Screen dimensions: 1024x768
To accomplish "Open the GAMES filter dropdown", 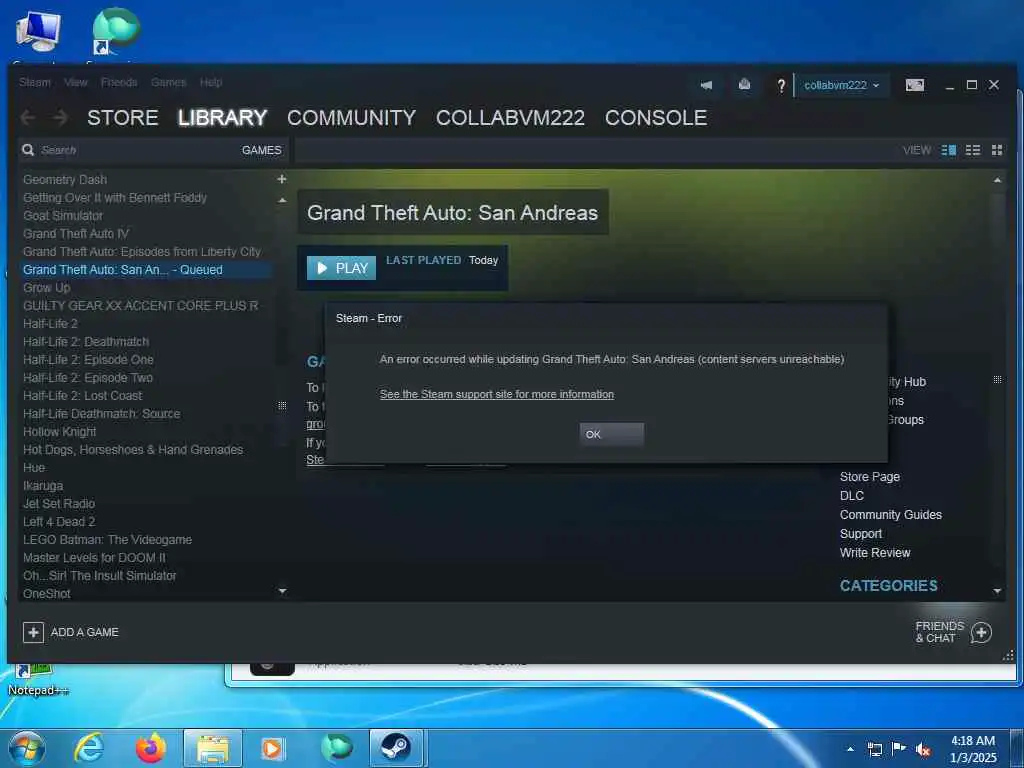I will coord(261,150).
